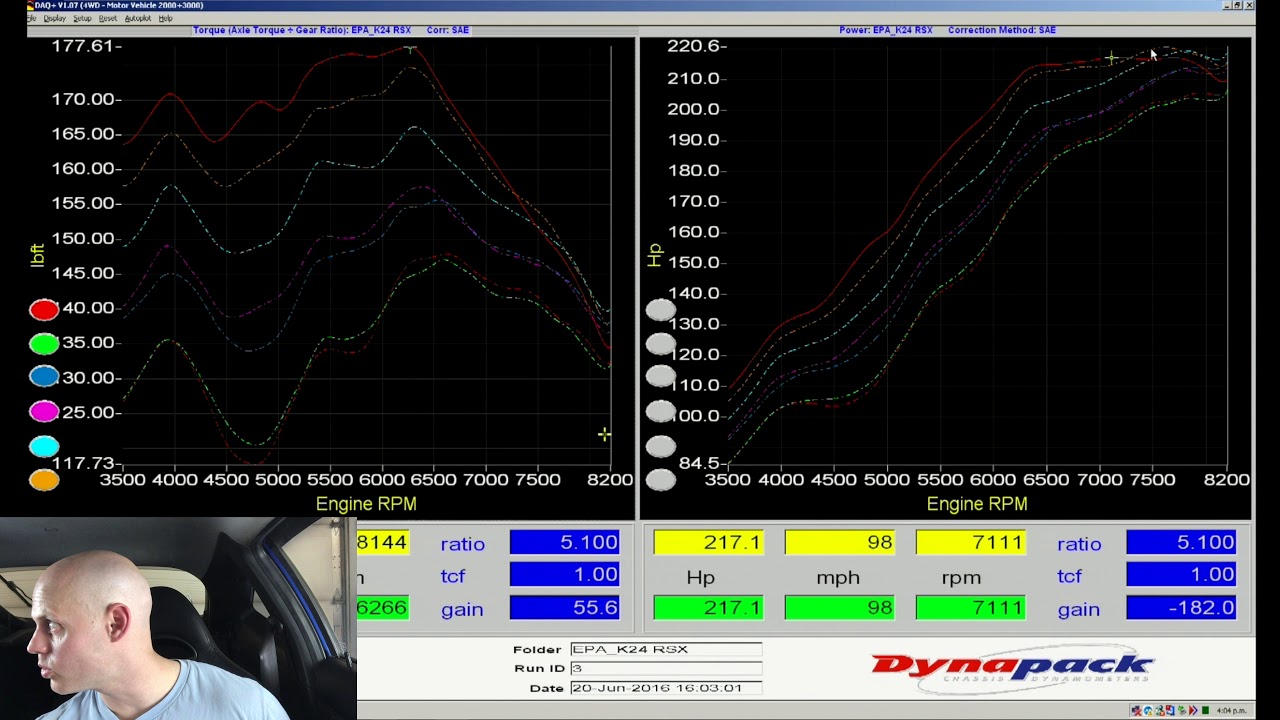Open the Setup menu
The height and width of the screenshot is (720, 1280).
pyautogui.click(x=82, y=18)
